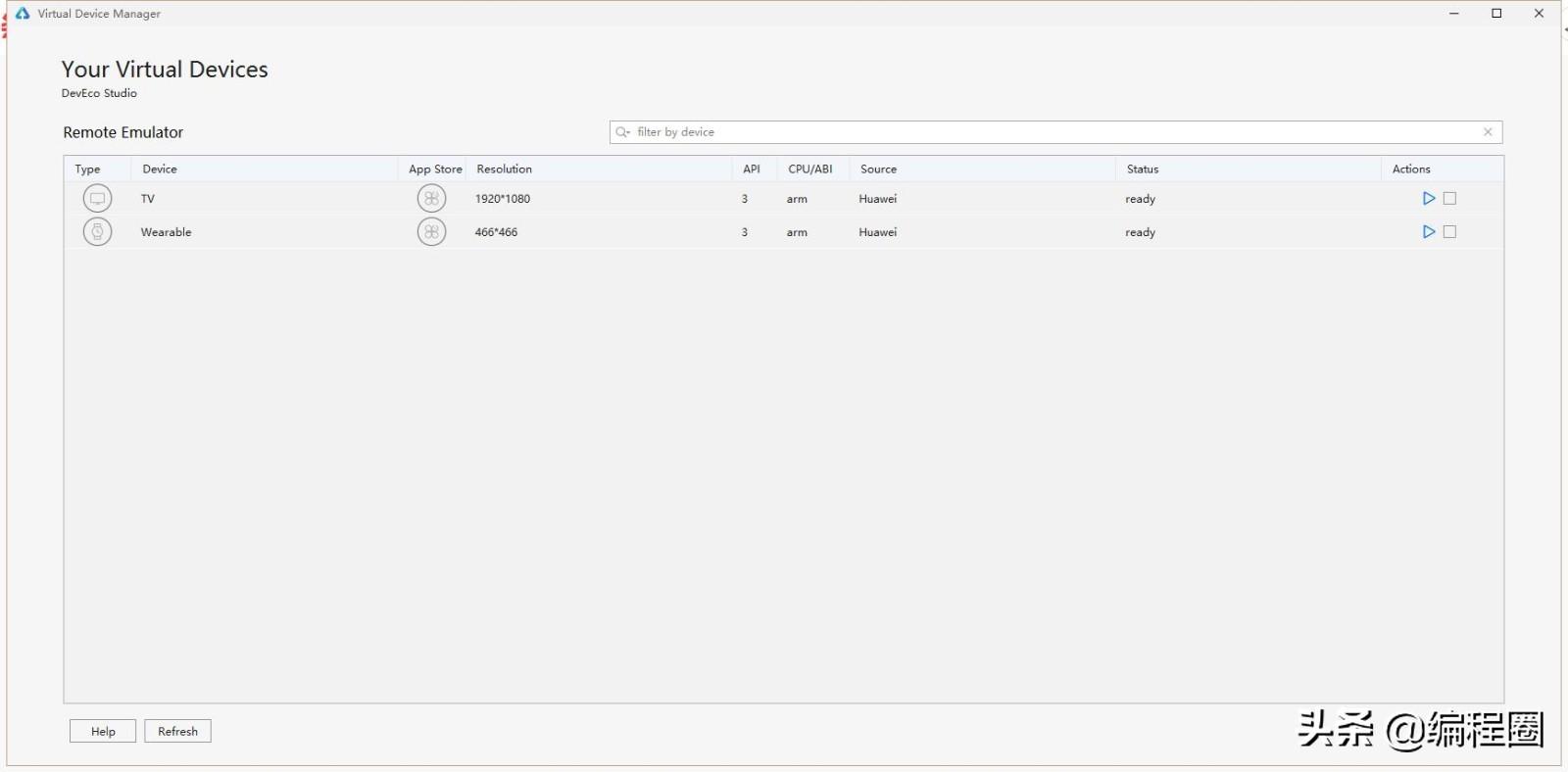Close the Virtual Device Manager window

coord(1539,14)
